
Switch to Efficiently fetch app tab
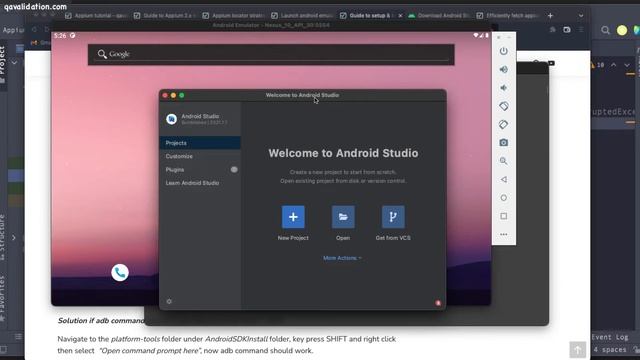508,16
